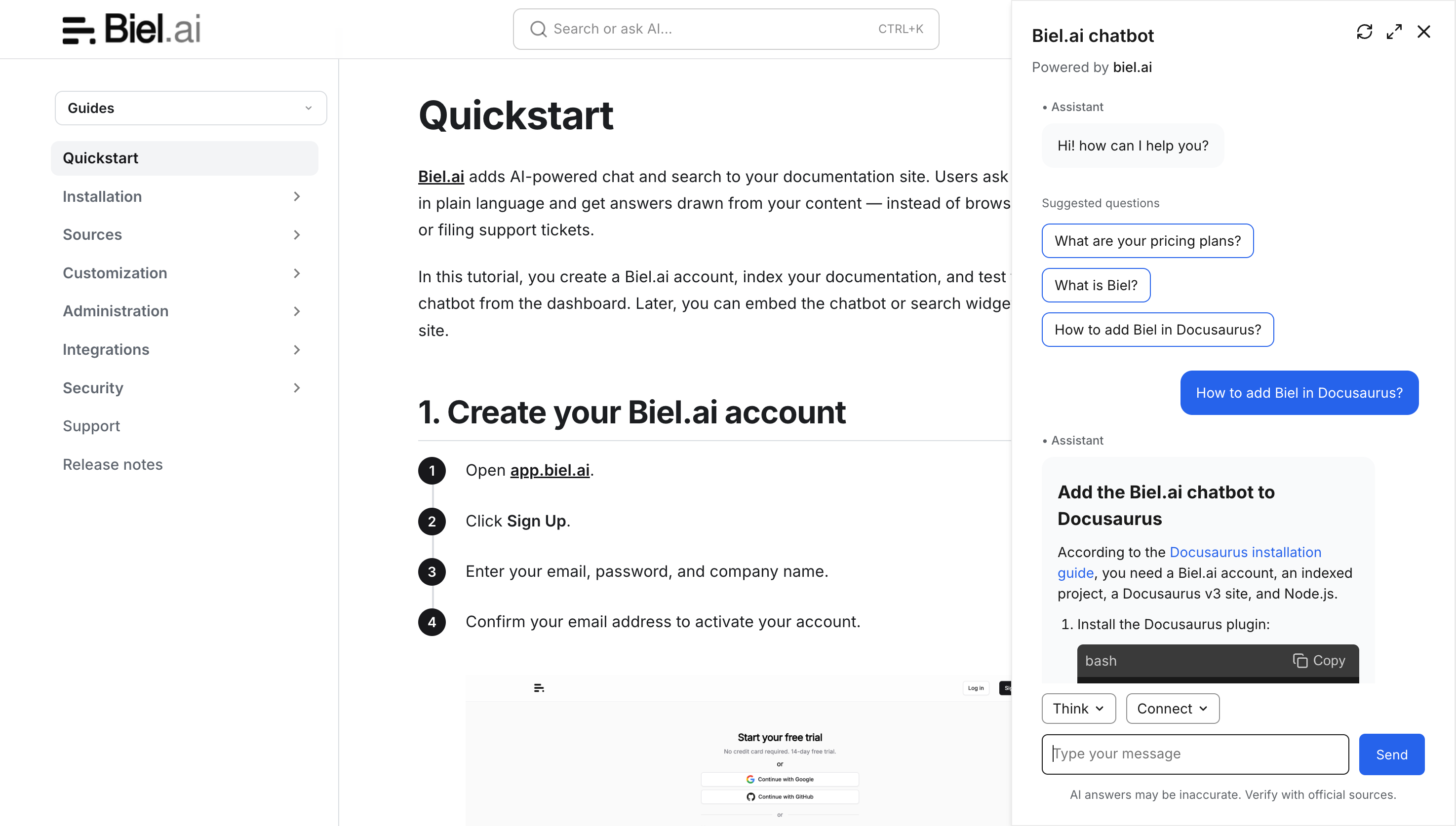
Task: Send the chat message
Action: pos(1391,754)
